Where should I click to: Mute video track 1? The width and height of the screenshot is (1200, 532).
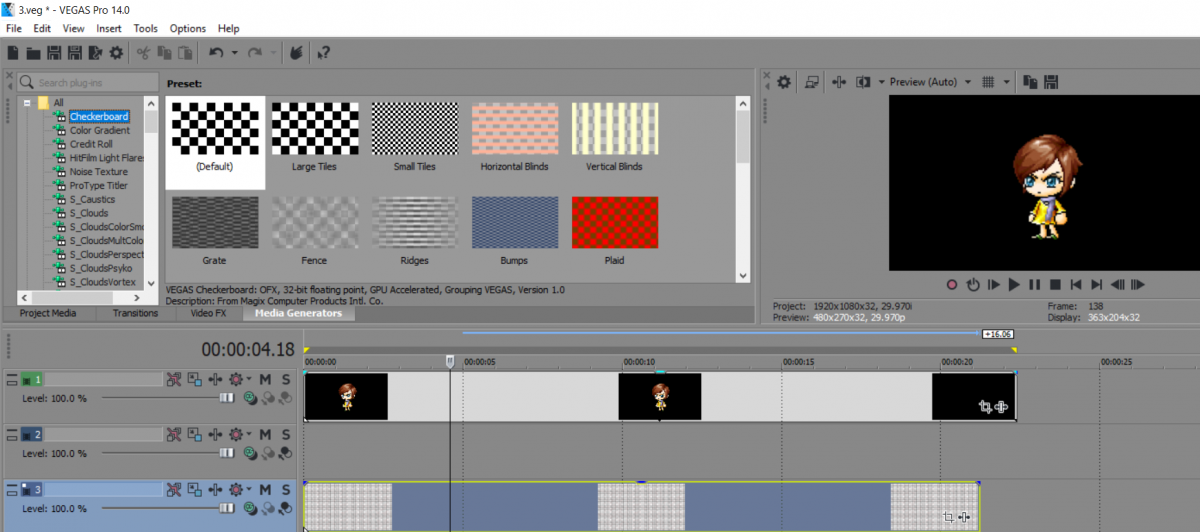point(265,379)
